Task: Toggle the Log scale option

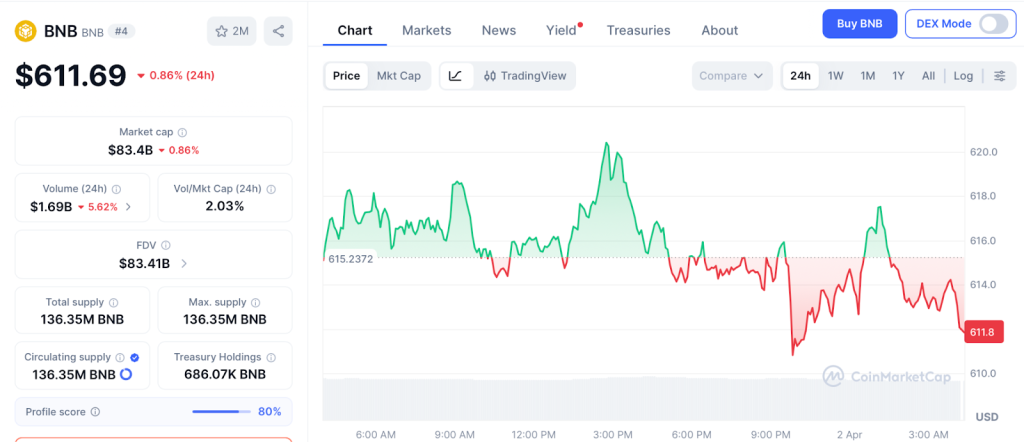Action: [963, 76]
